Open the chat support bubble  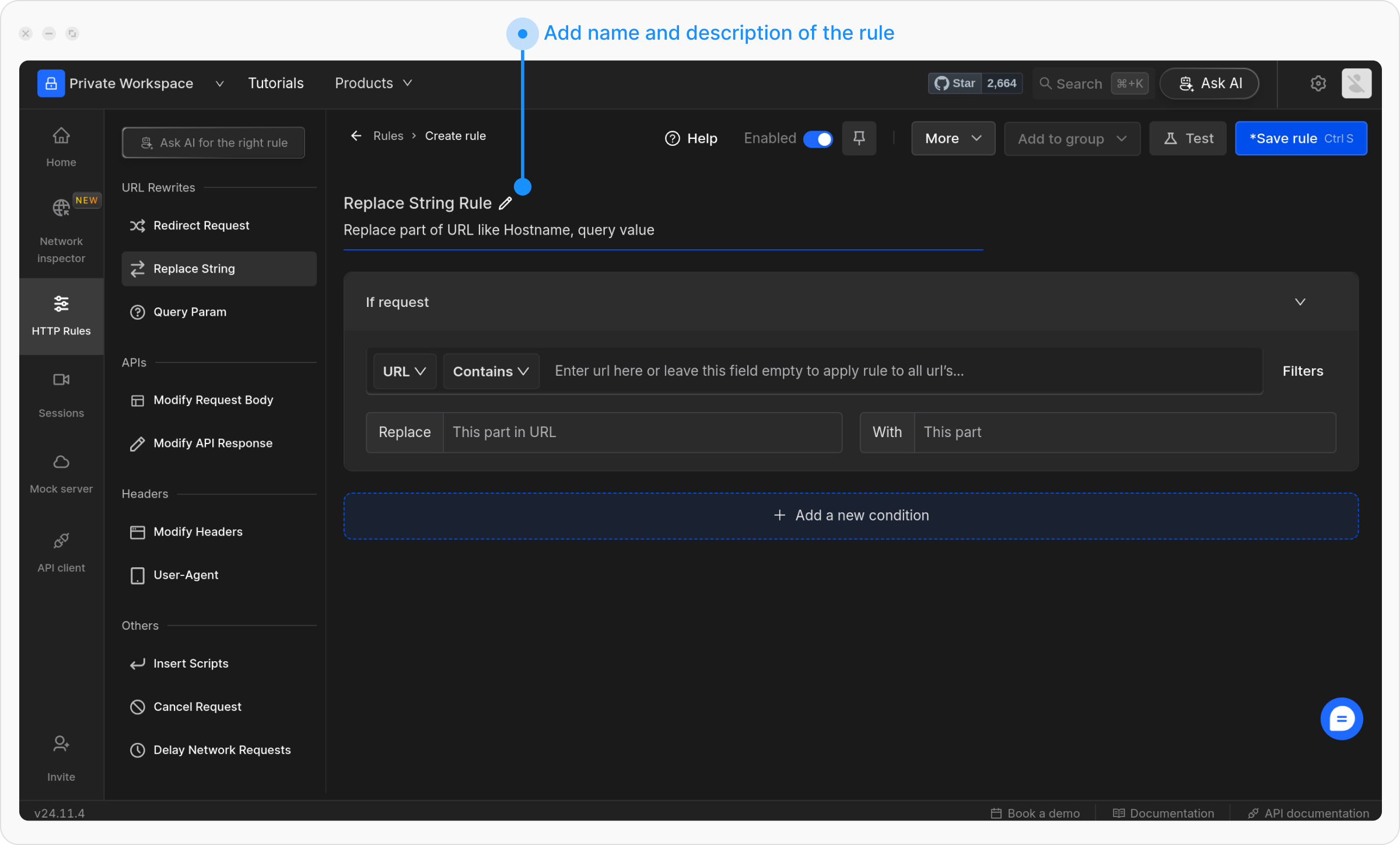coord(1341,718)
